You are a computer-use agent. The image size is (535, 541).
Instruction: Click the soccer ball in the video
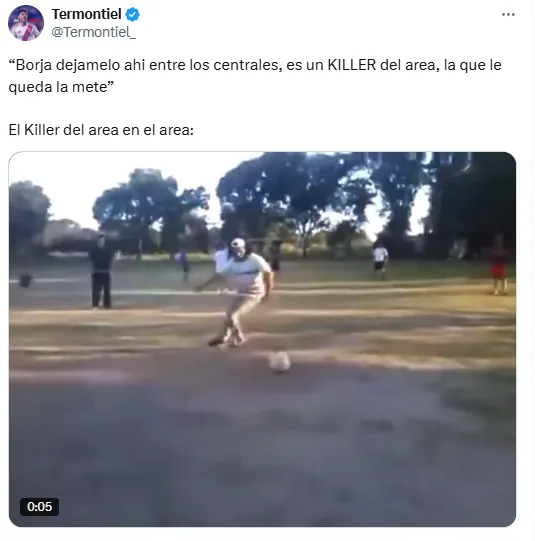(280, 361)
